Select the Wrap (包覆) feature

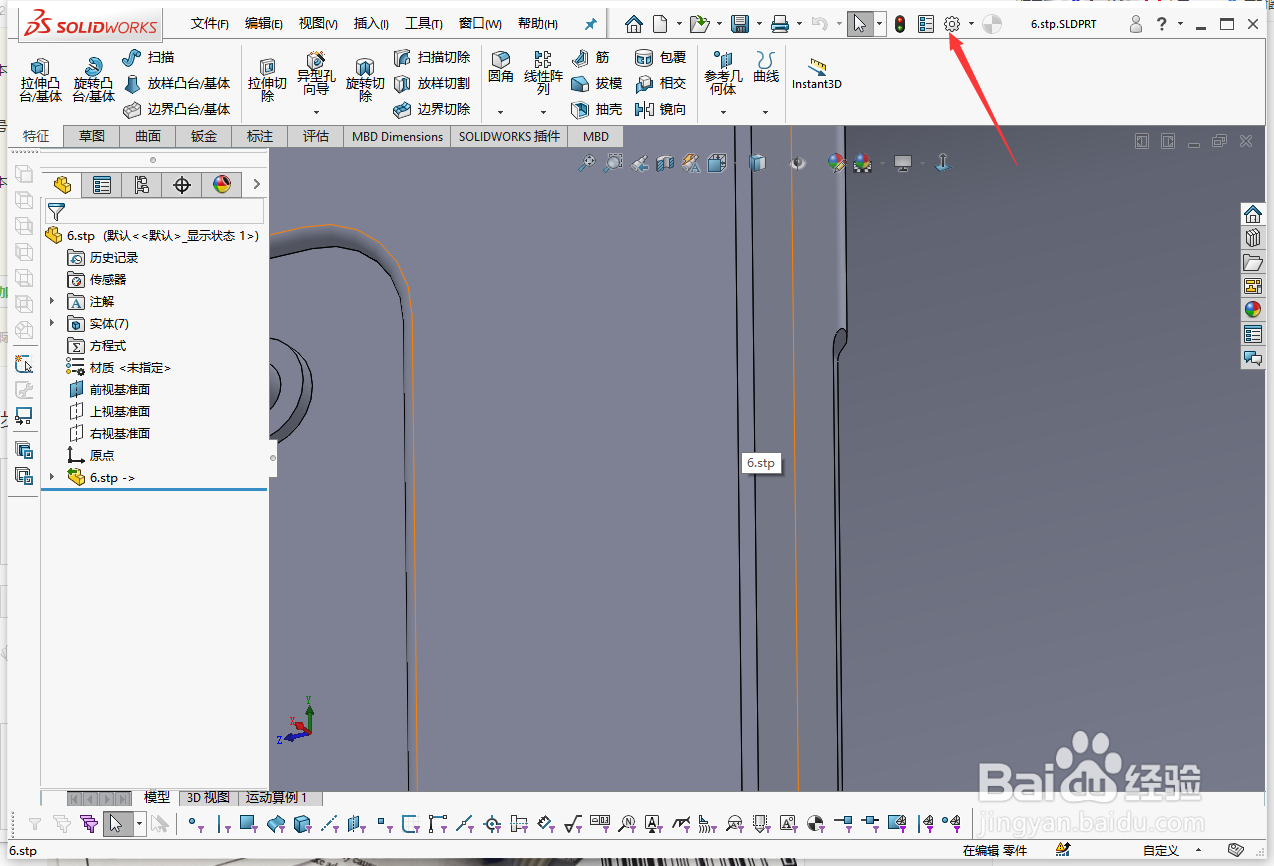pos(661,58)
